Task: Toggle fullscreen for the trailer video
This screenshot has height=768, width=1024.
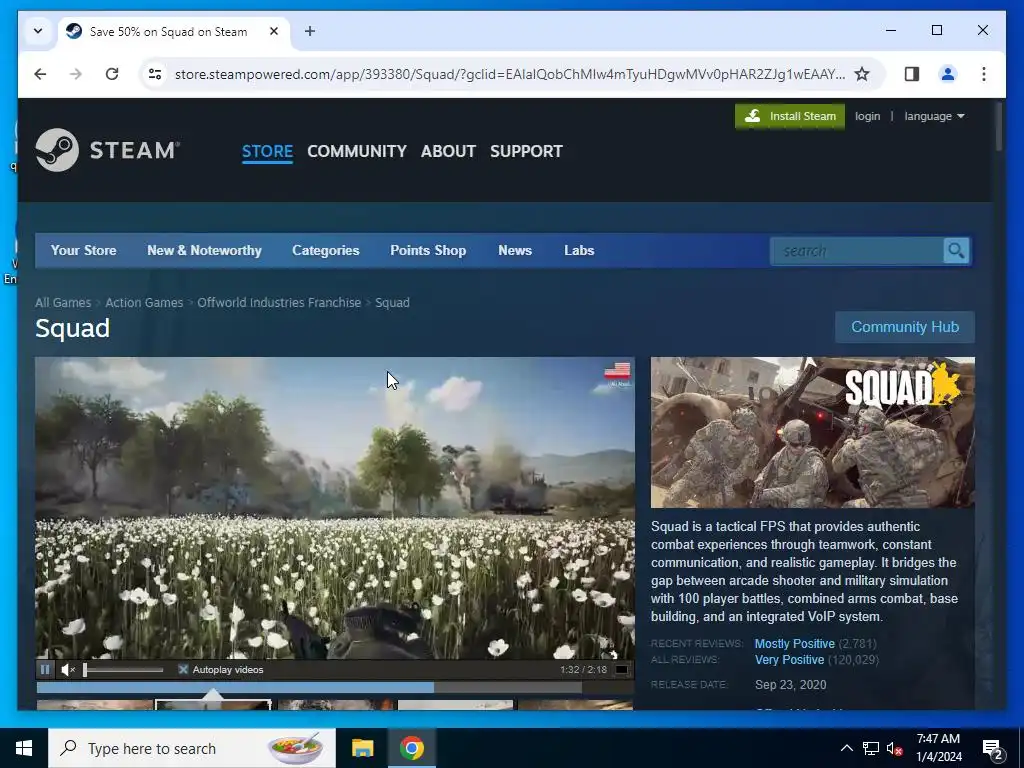Action: [x=621, y=669]
